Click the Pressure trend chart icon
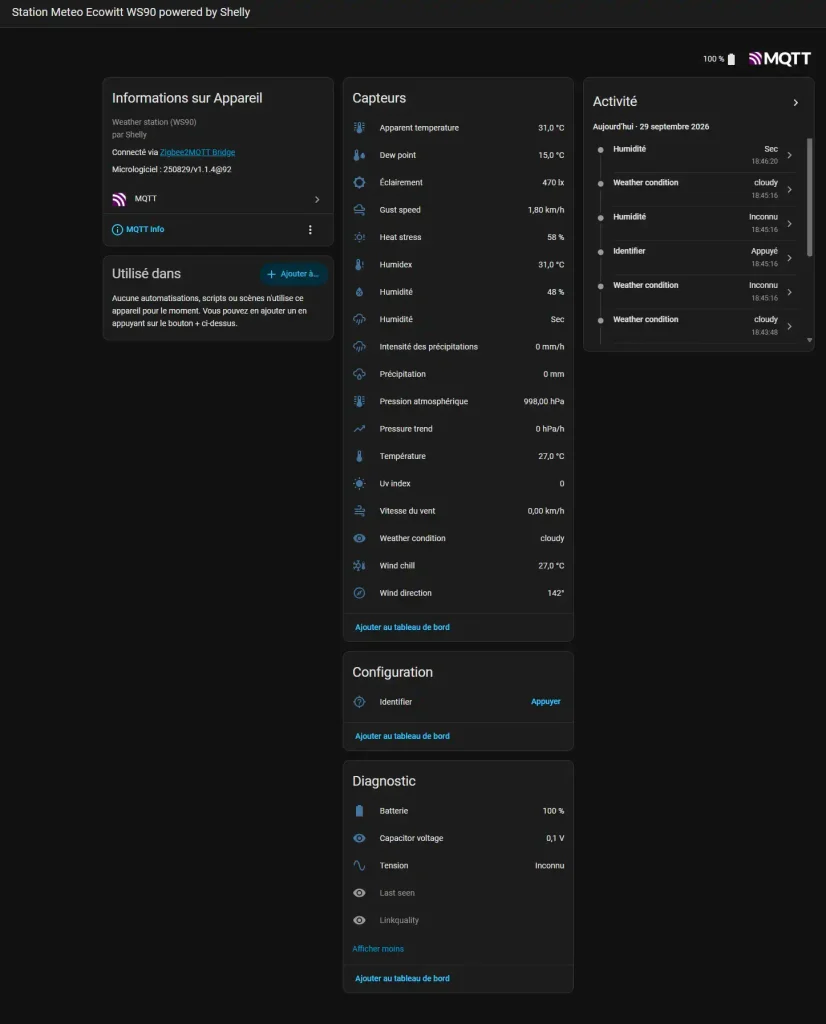Image resolution: width=826 pixels, height=1024 pixels. coord(359,429)
